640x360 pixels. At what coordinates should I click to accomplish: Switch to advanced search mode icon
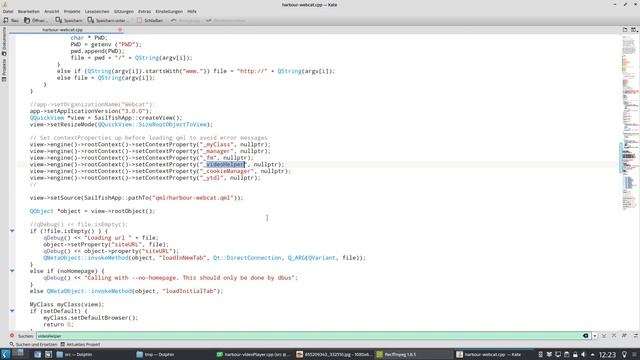coord(636,336)
